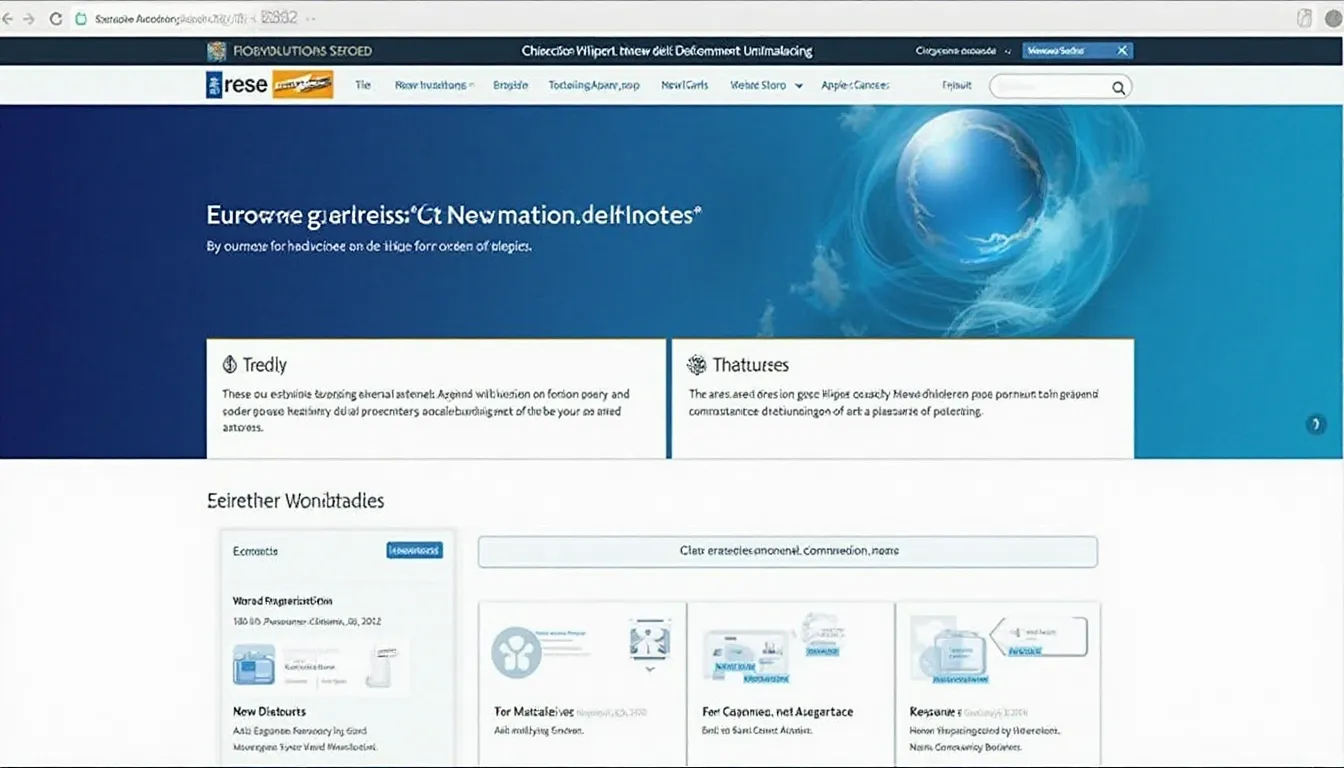Click the browser forward arrow
Screen dimensions: 1344x768
[x=29, y=19]
